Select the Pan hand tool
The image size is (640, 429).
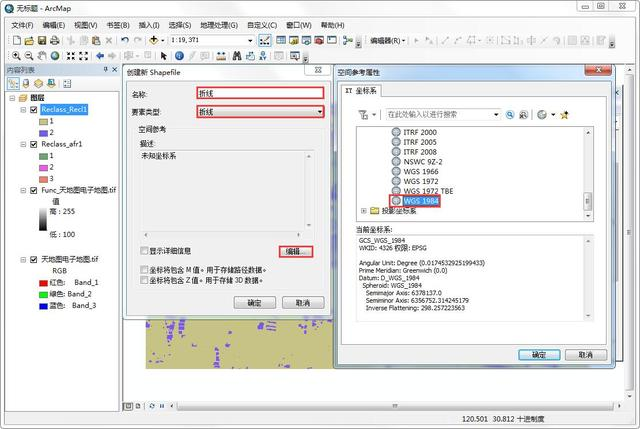click(x=42, y=56)
